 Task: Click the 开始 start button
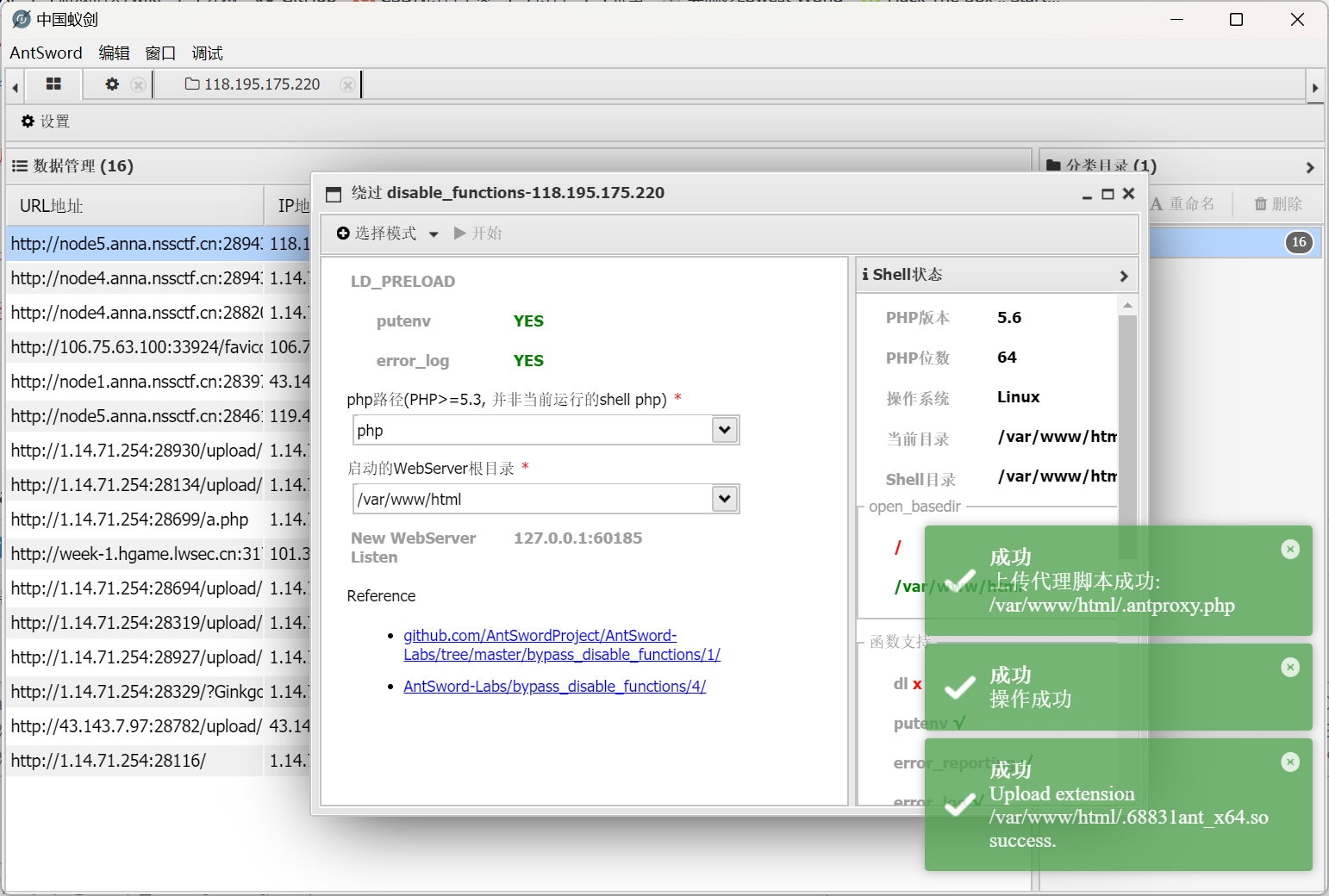click(477, 233)
